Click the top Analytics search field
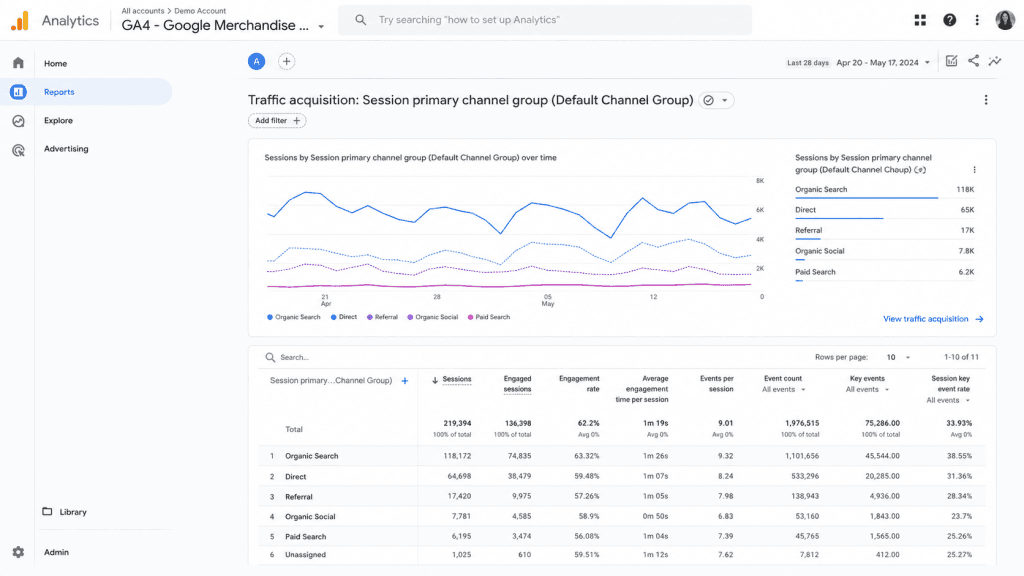1024x576 pixels. point(545,20)
